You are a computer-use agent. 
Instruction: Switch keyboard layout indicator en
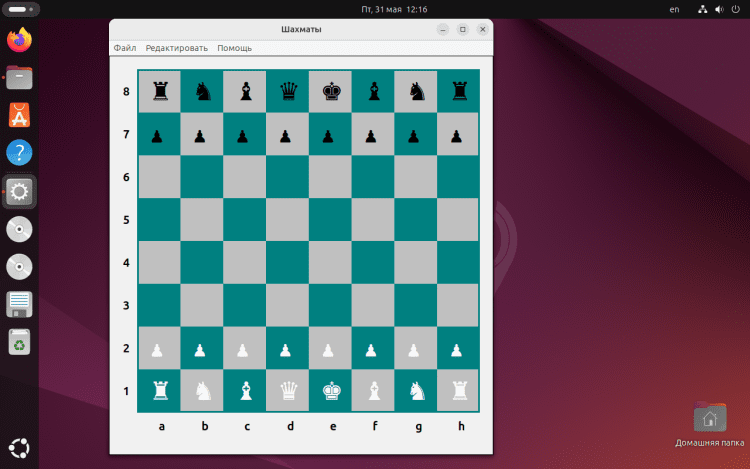(x=674, y=9)
